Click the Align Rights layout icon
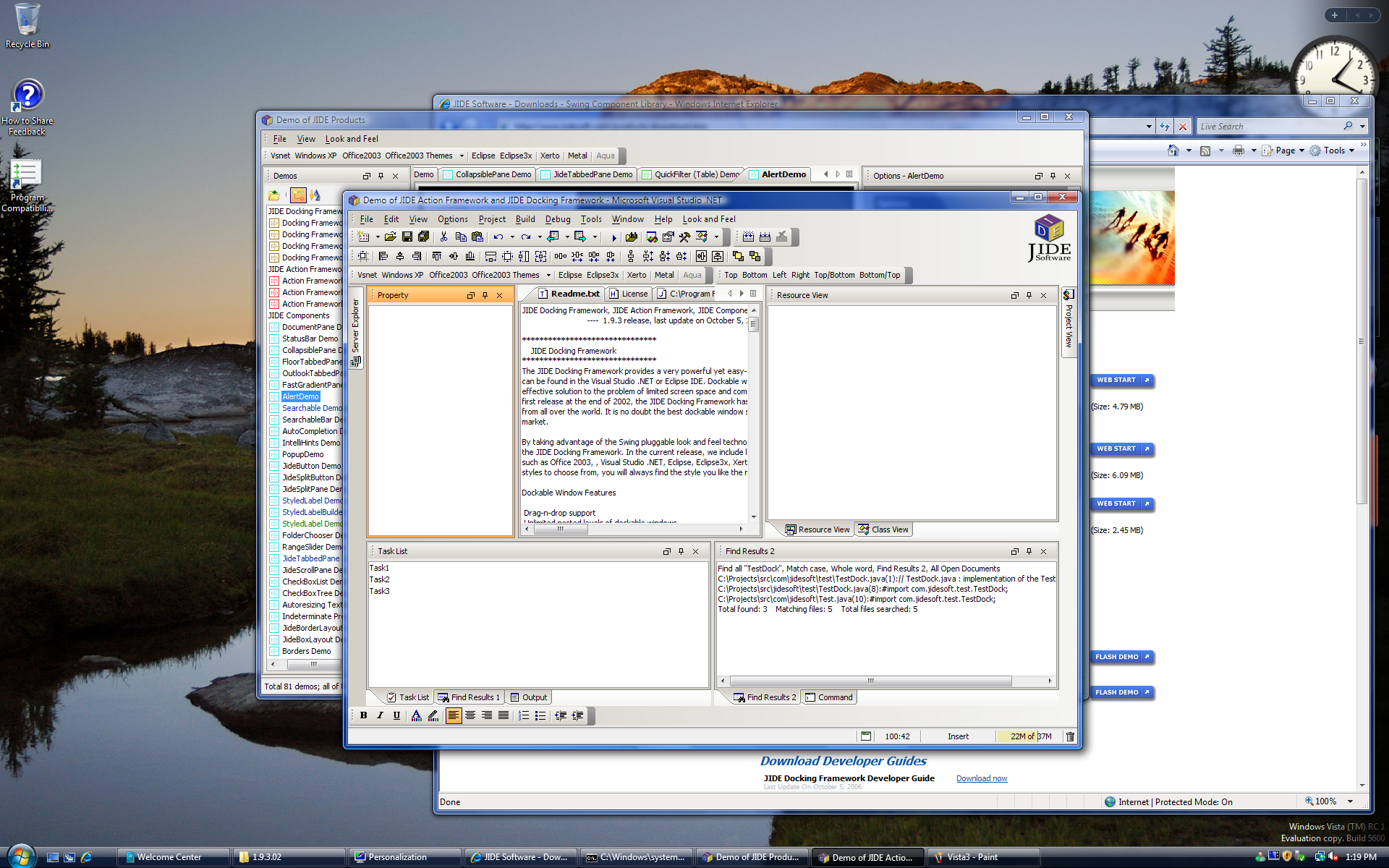Screen dimensions: 1389x868 (417, 256)
